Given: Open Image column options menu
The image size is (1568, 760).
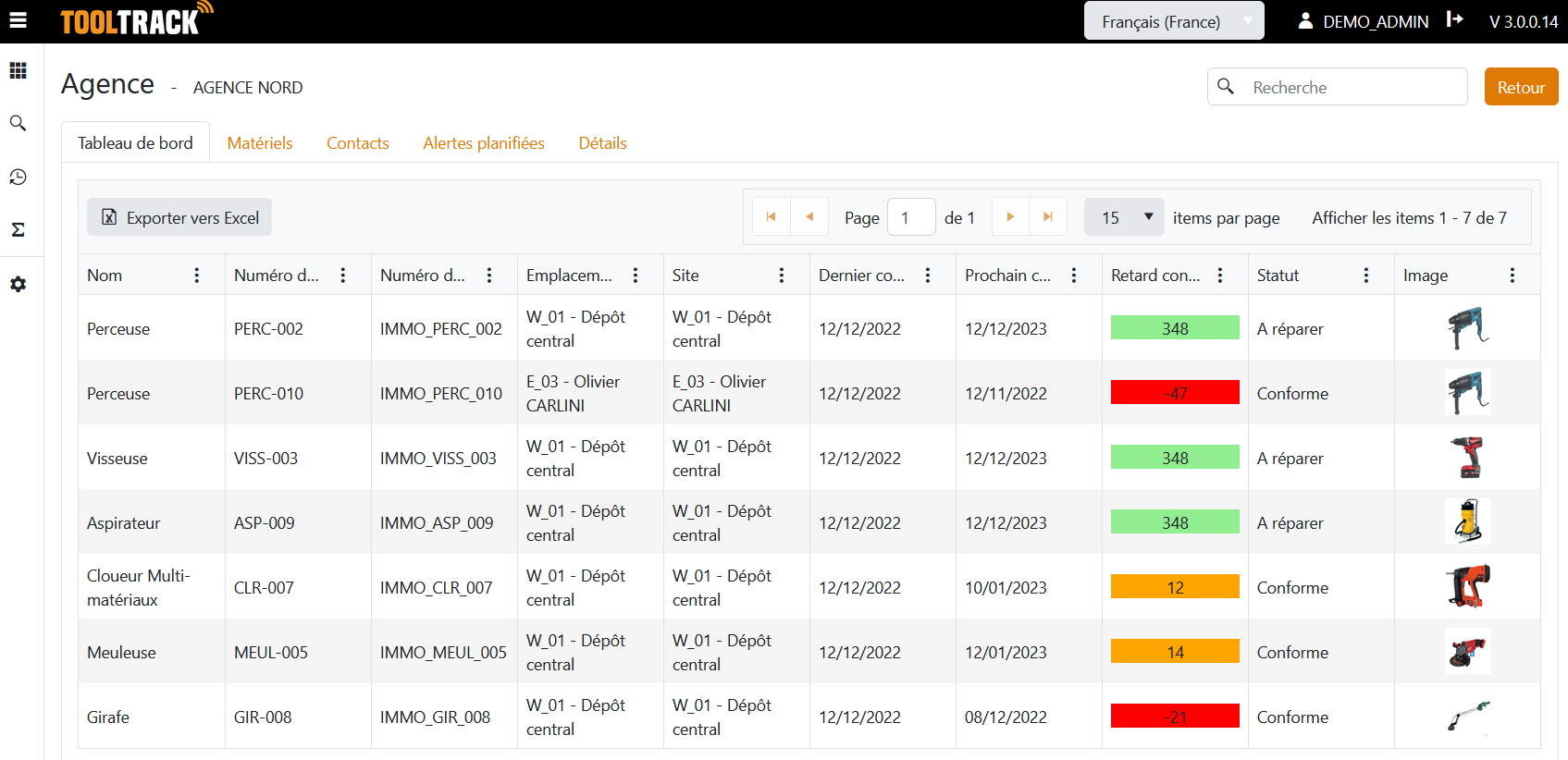Looking at the screenshot, I should [1512, 276].
